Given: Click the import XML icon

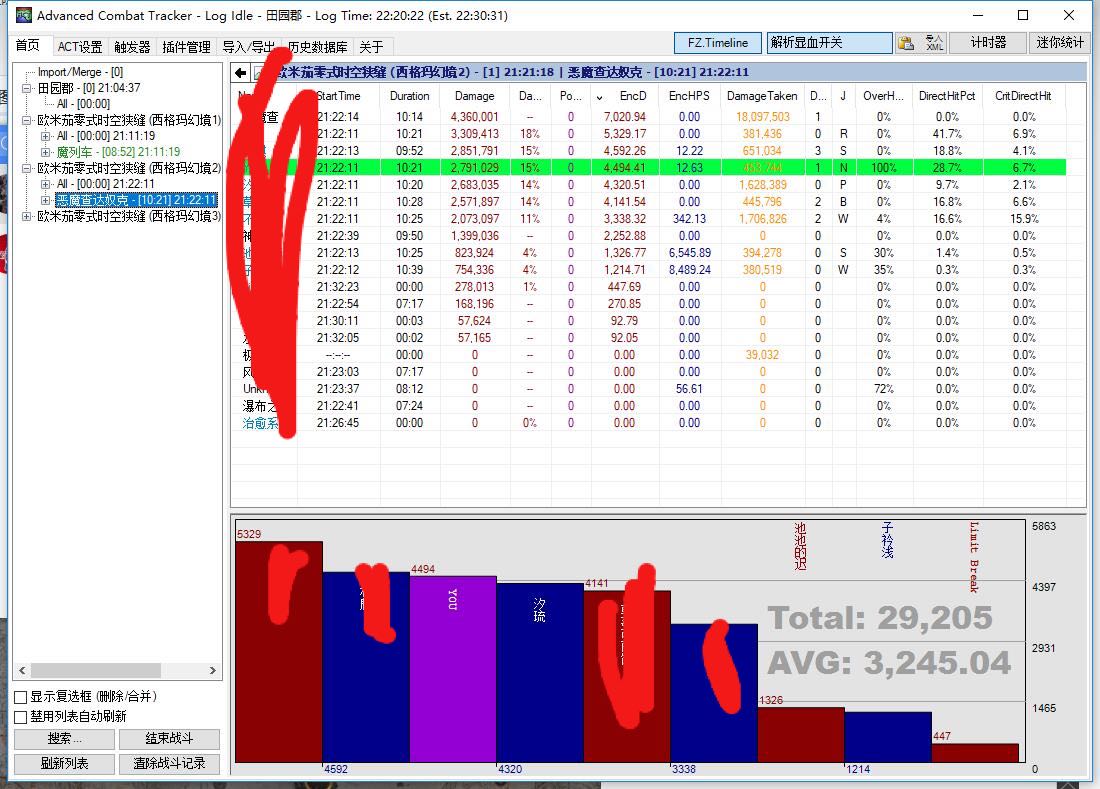Looking at the screenshot, I should 934,43.
